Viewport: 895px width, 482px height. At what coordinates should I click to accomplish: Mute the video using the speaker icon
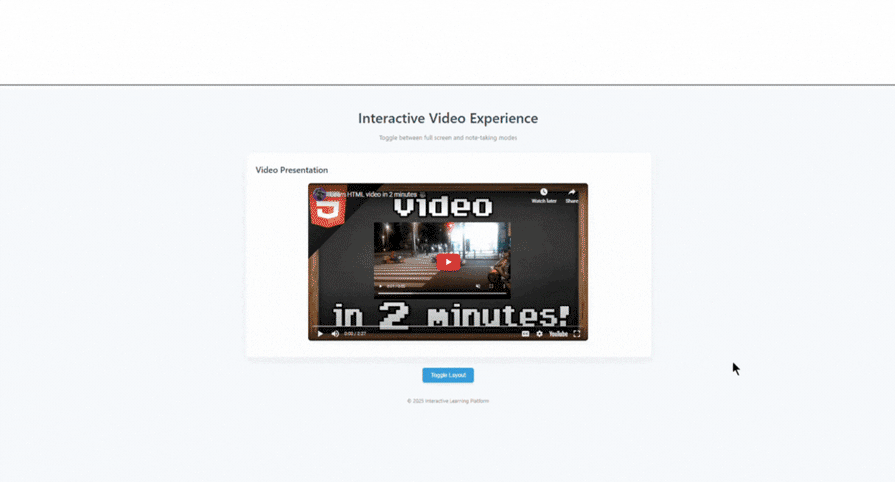click(x=335, y=334)
